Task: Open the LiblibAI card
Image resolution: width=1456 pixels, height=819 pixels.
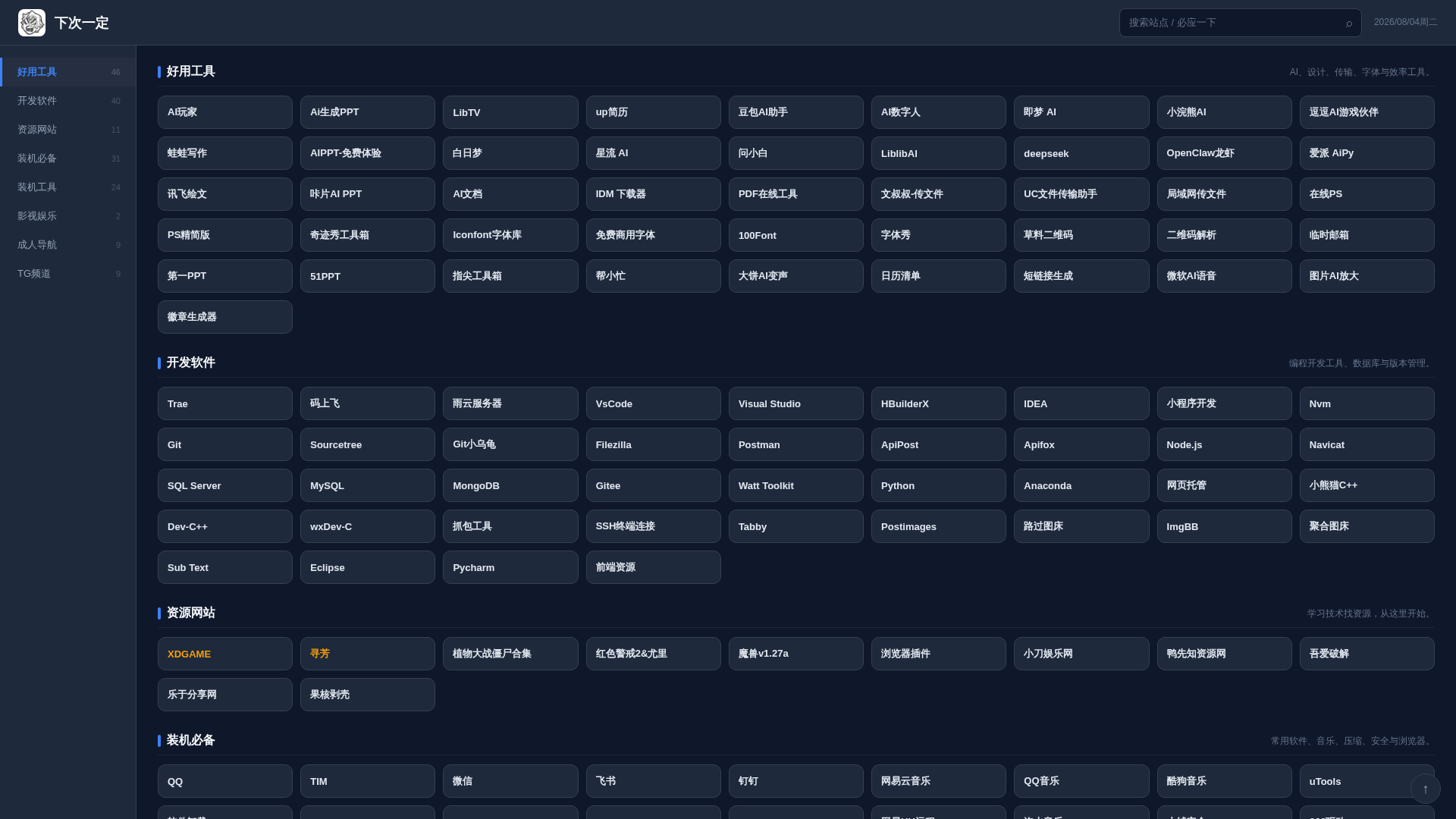Action: click(x=939, y=153)
